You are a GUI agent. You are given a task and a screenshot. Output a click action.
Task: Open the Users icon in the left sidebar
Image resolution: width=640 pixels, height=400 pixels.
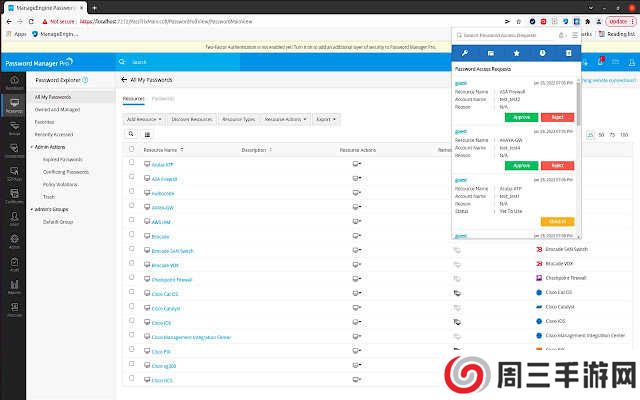(14, 218)
